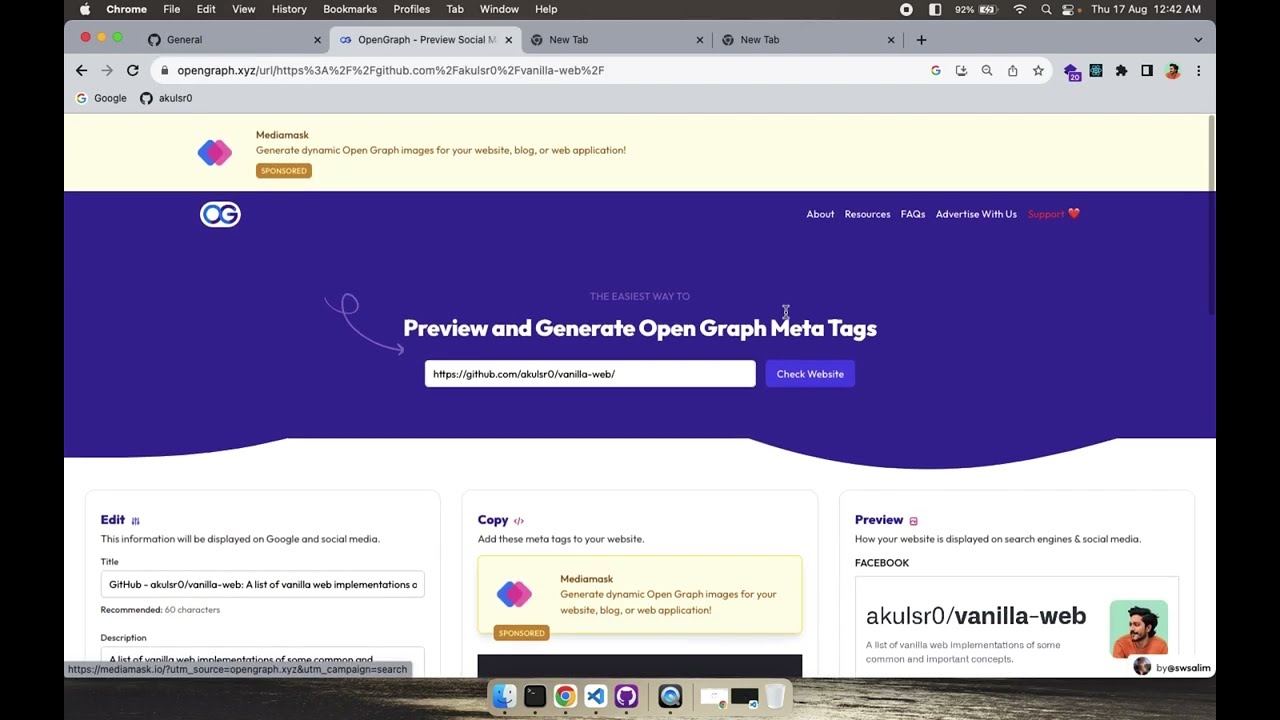Open Finder from the Dock

[x=505, y=696]
